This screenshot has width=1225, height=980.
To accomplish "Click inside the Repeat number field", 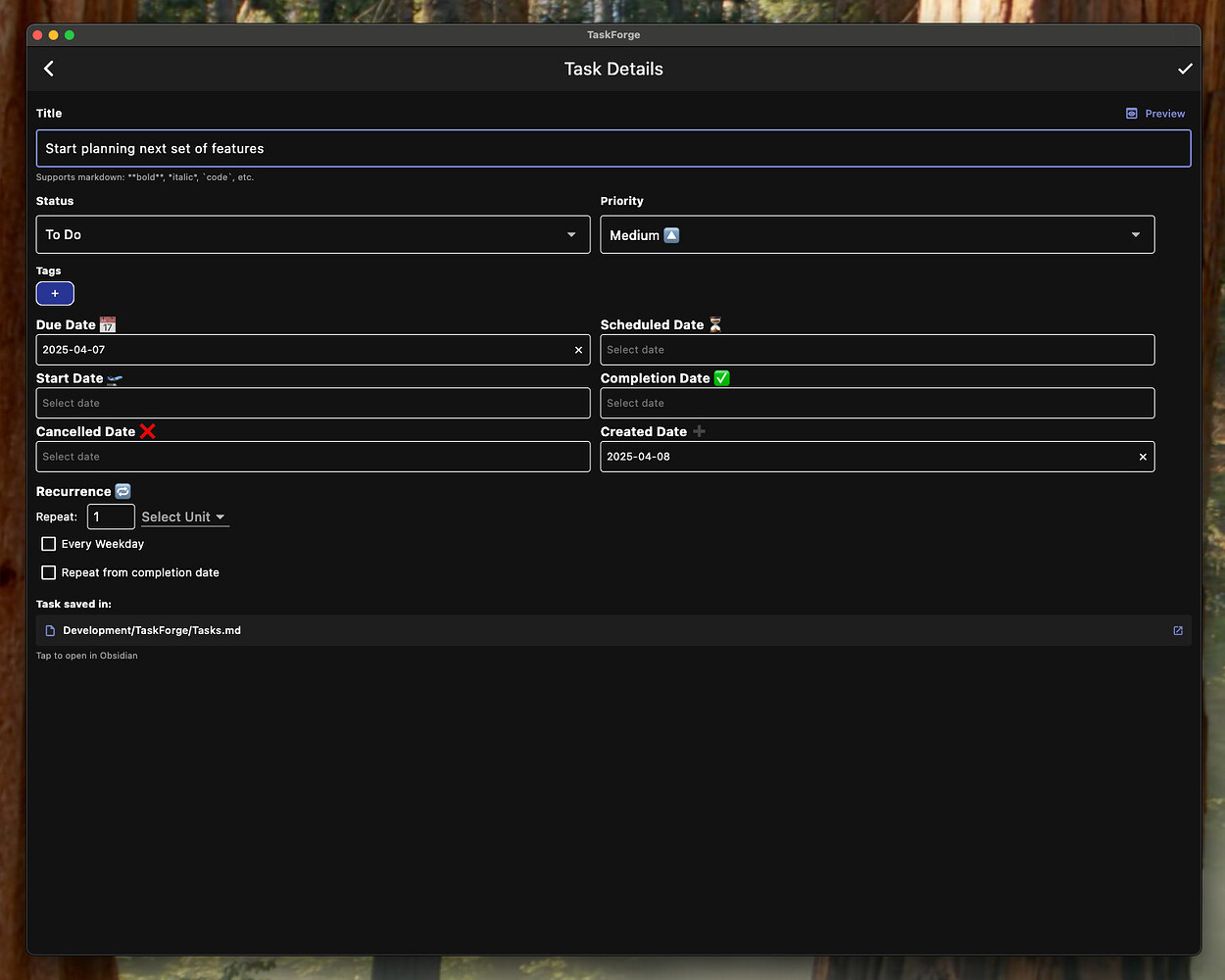I will click(x=111, y=516).
